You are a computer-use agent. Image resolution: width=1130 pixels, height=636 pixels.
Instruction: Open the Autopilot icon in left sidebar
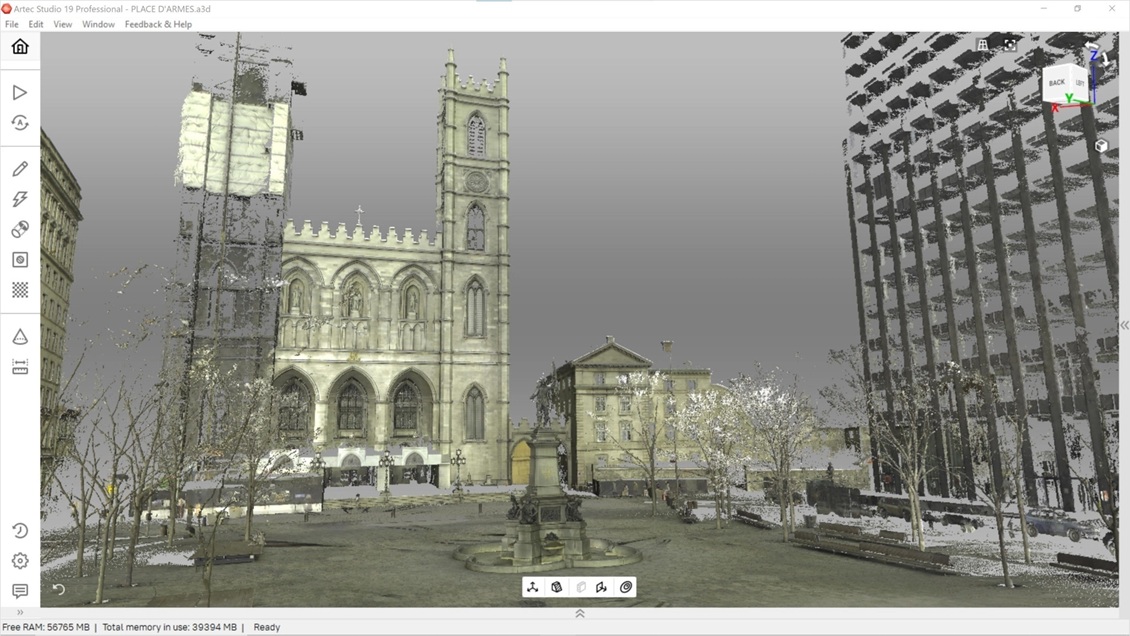pos(20,123)
